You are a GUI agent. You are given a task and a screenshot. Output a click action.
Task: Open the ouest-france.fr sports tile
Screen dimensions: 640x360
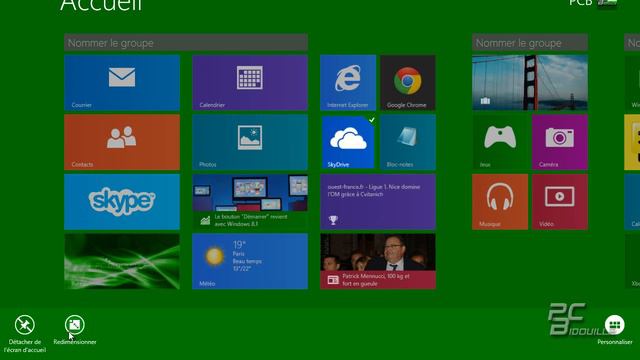378,202
